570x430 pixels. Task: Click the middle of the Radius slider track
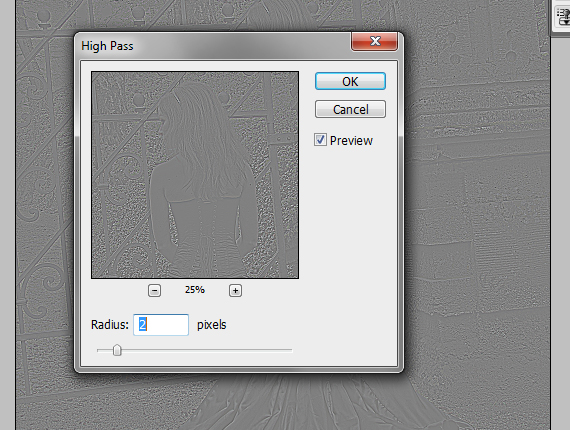click(x=194, y=350)
